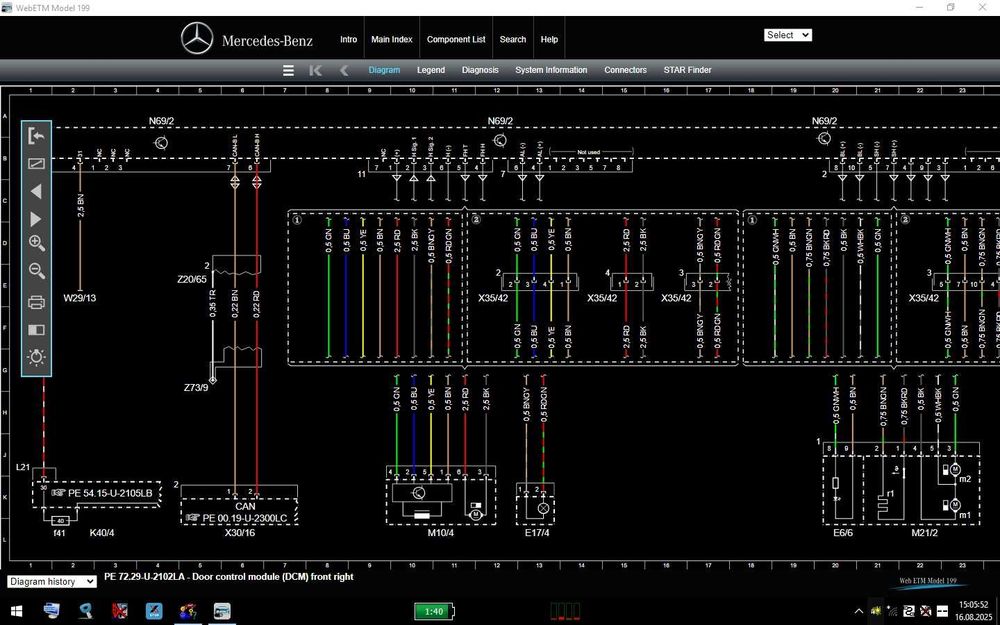Open the Help menu

tap(549, 39)
